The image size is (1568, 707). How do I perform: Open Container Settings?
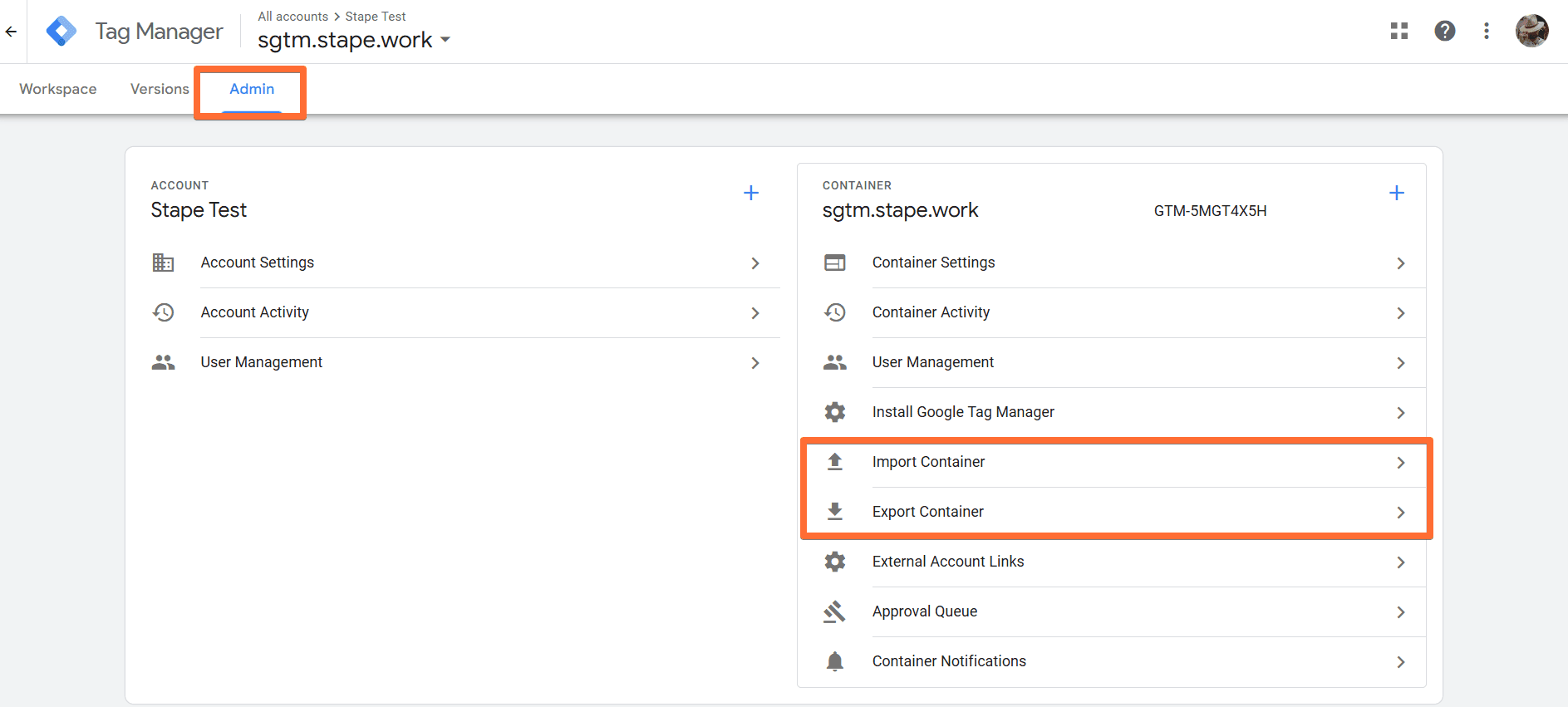934,263
